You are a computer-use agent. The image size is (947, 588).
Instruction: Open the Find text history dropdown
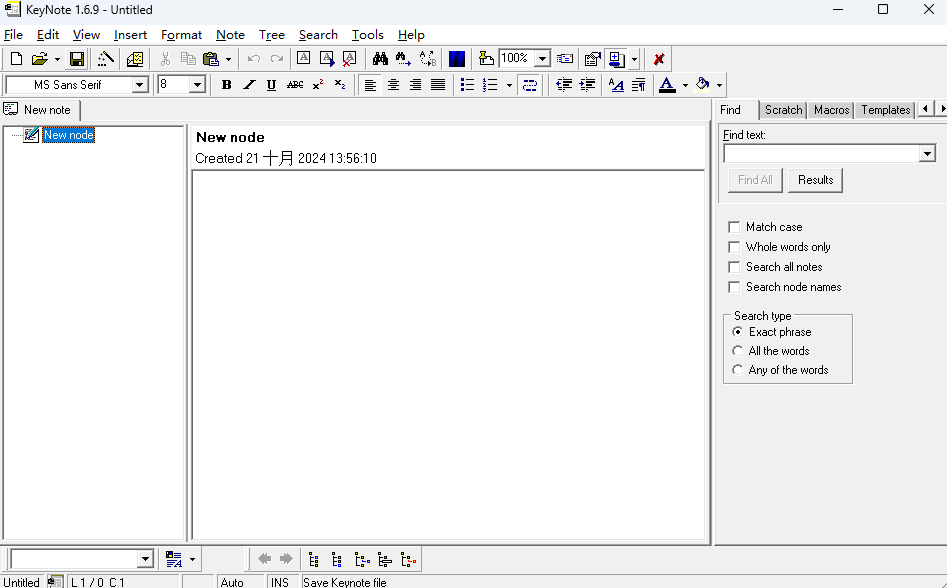(927, 154)
